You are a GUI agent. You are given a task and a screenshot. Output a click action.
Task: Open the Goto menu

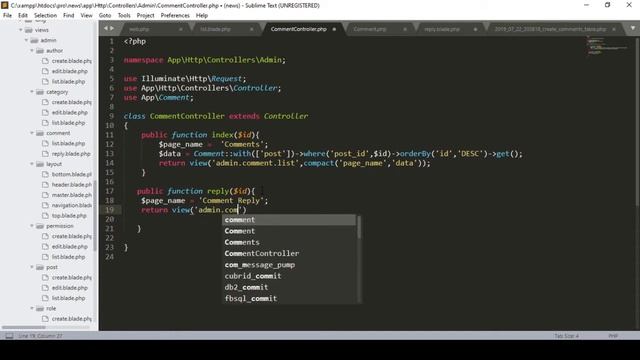point(105,16)
